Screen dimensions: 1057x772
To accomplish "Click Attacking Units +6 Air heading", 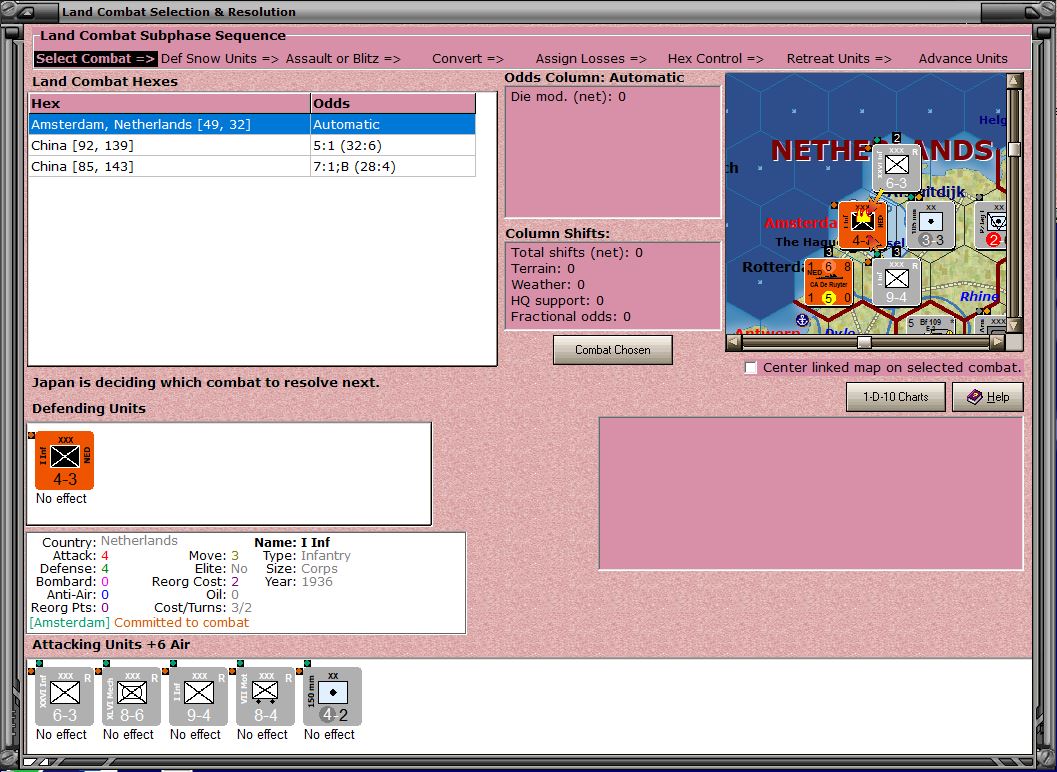I will (x=111, y=645).
